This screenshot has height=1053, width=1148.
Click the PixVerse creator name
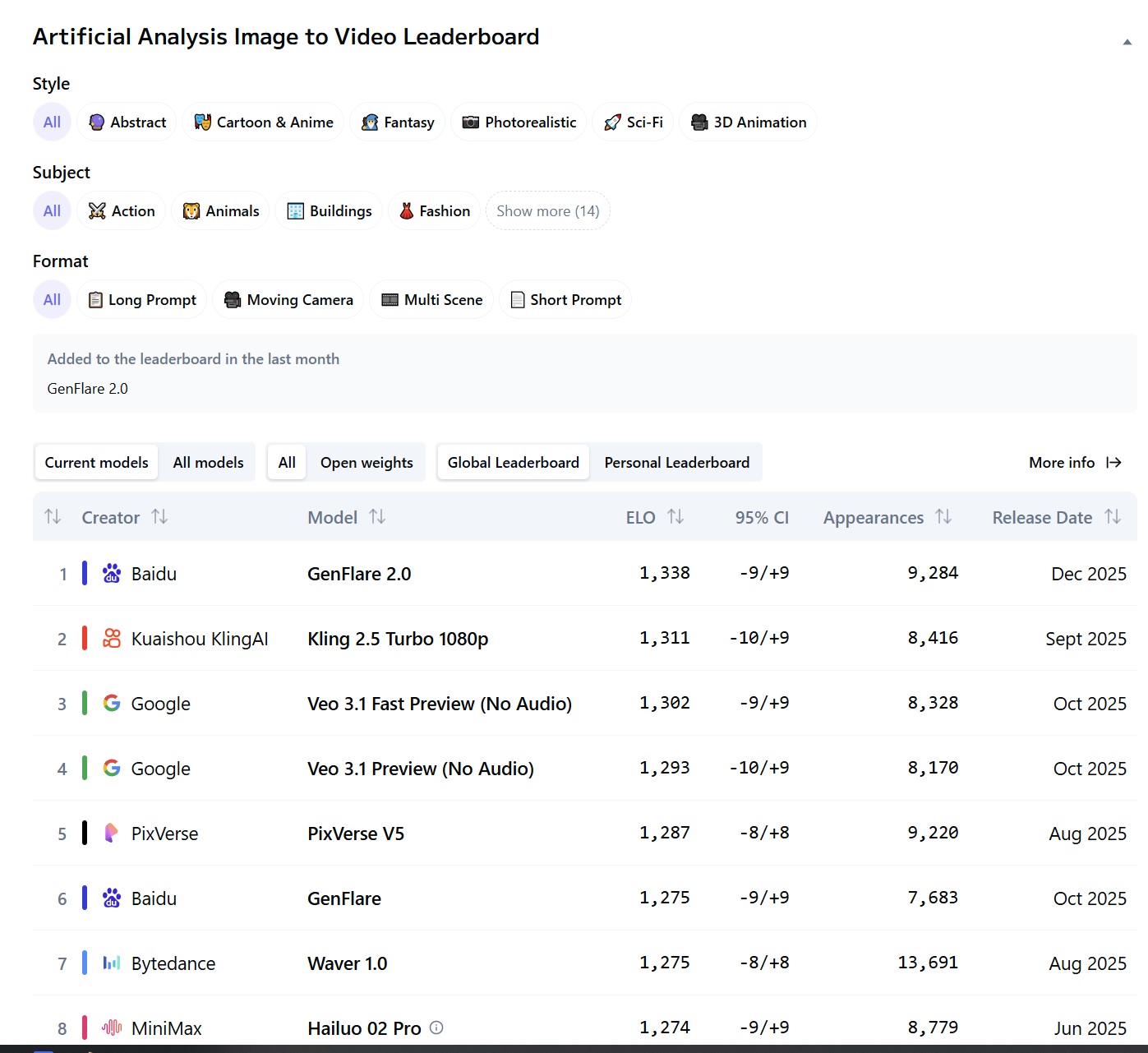pos(164,834)
